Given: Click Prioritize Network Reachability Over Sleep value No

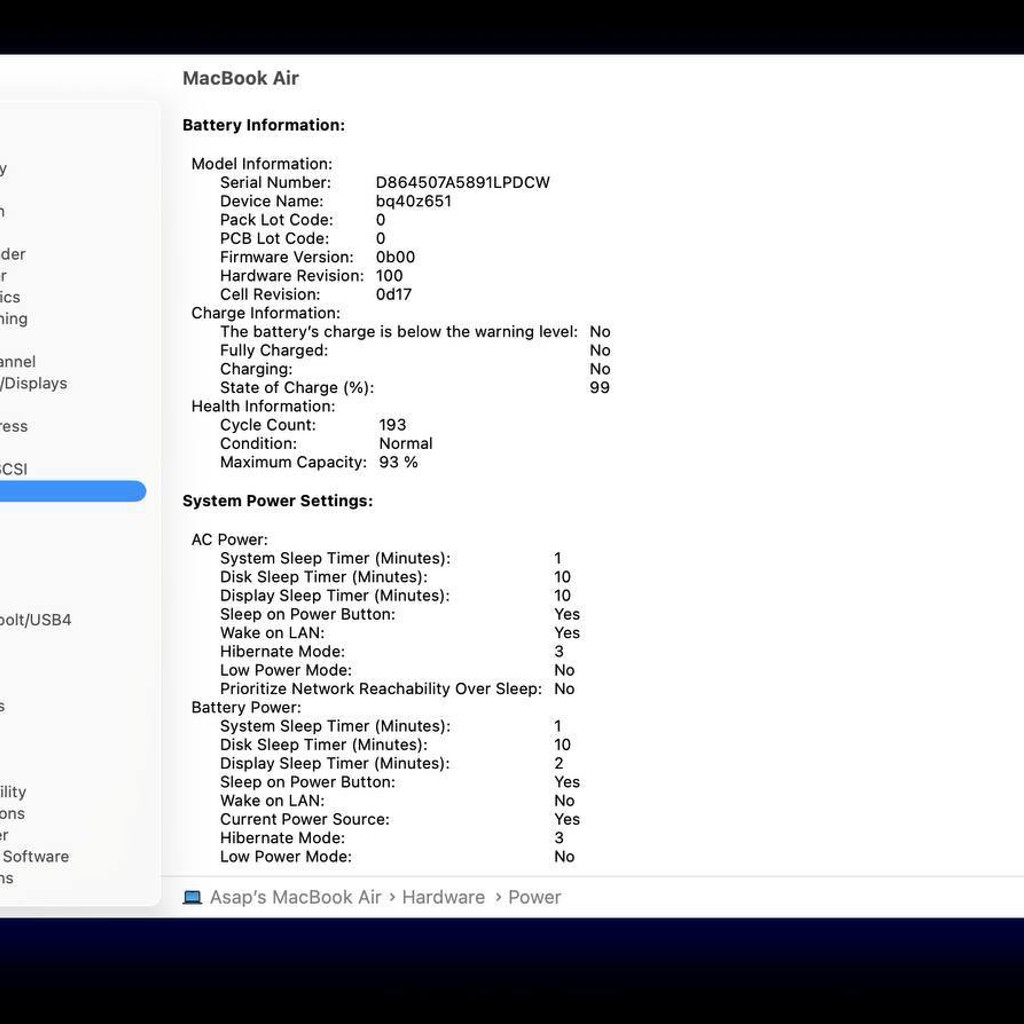Looking at the screenshot, I should 564,689.
